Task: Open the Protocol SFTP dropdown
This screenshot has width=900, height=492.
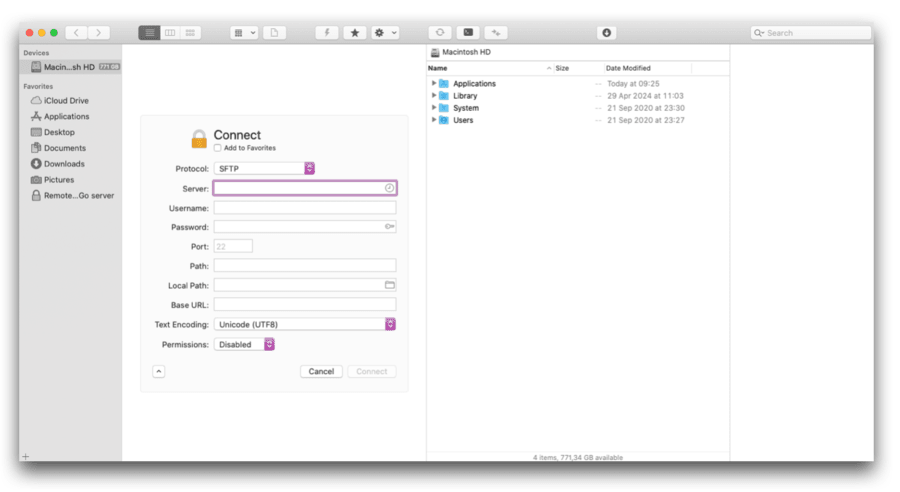Action: tap(264, 169)
